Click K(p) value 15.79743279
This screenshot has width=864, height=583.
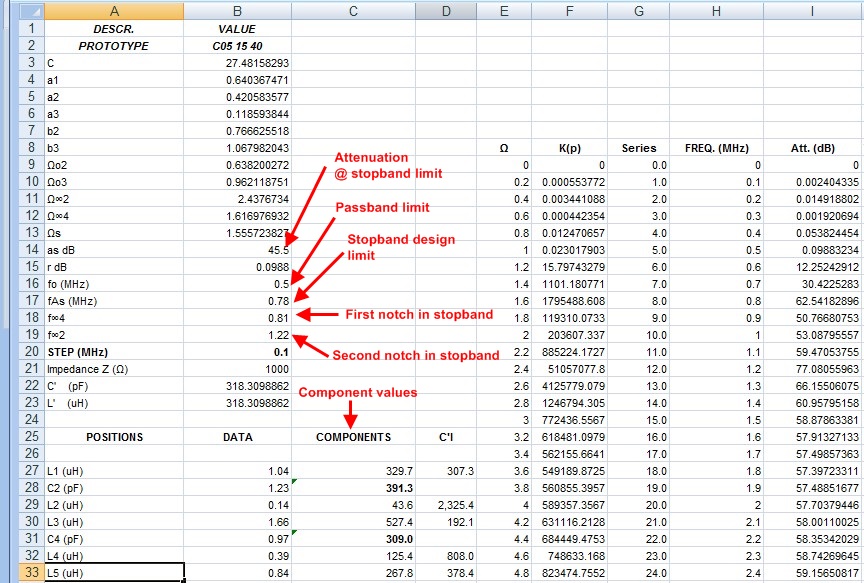[x=569, y=267]
